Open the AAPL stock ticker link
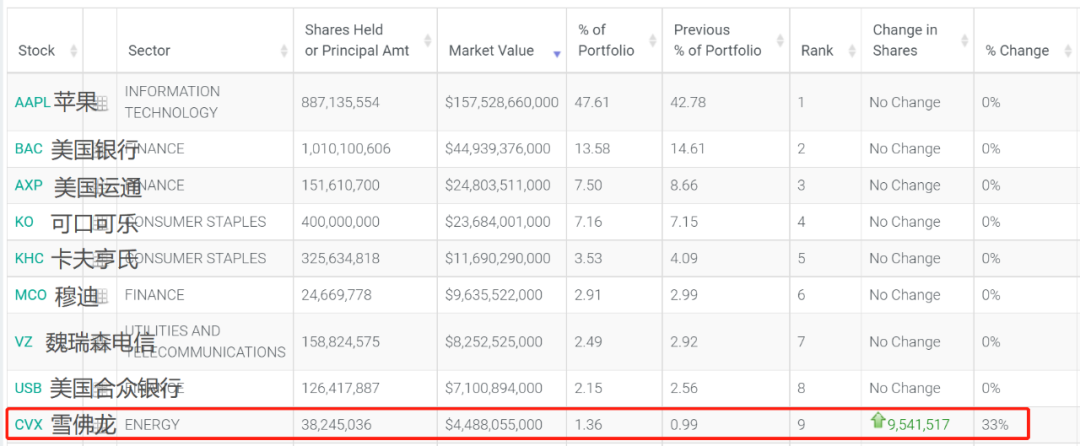This screenshot has height=446, width=1080. coord(31,102)
